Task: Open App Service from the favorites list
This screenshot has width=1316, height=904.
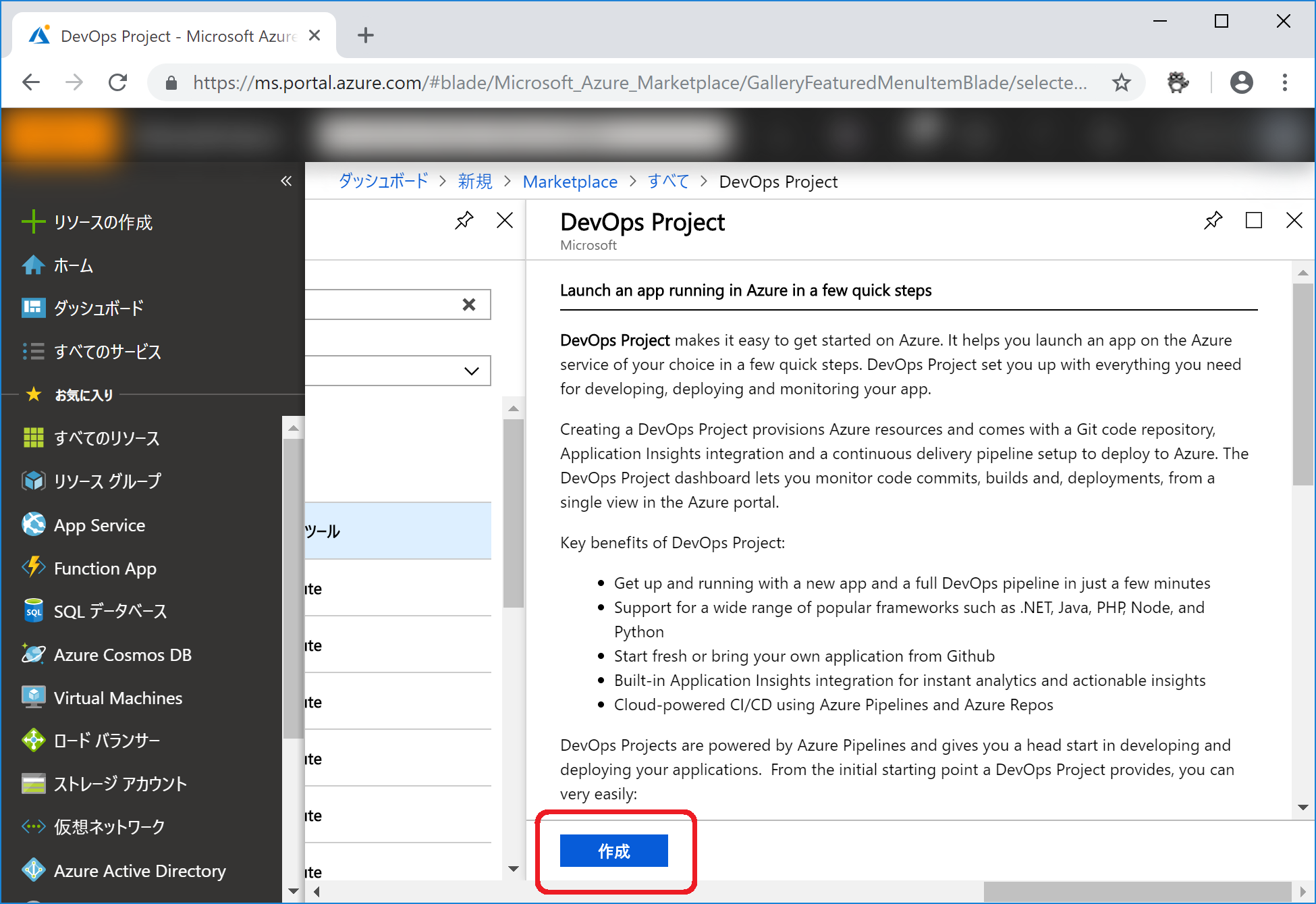Action: 99,525
